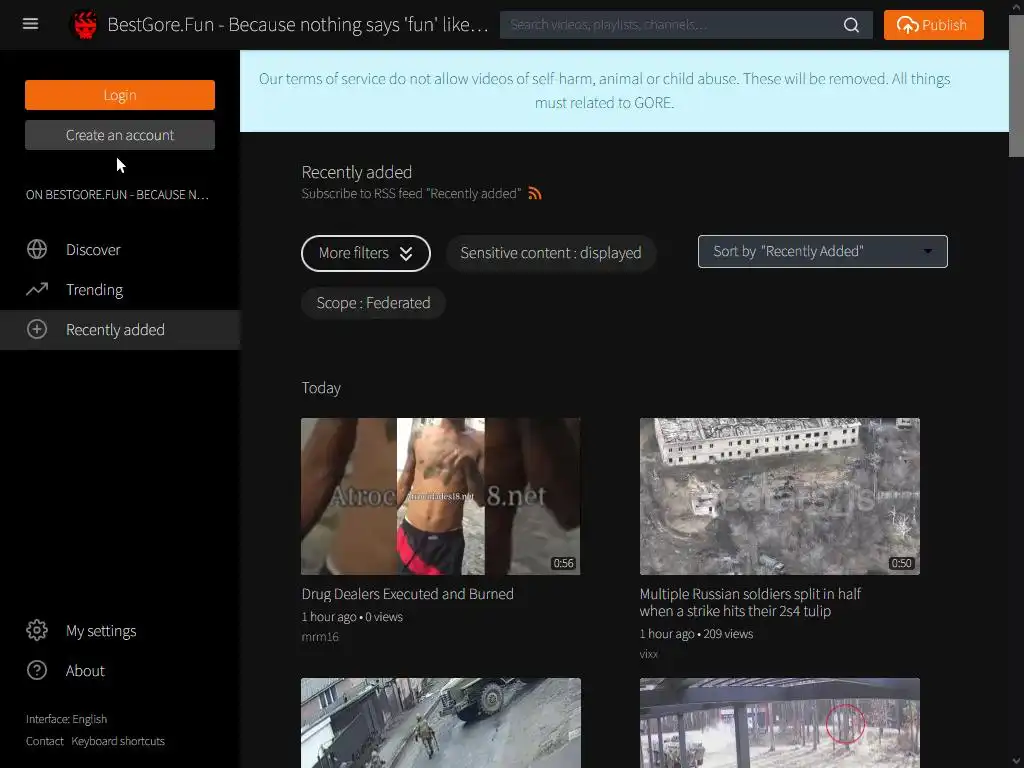Open My settings in sidebar
This screenshot has width=1024, height=768.
click(120, 631)
